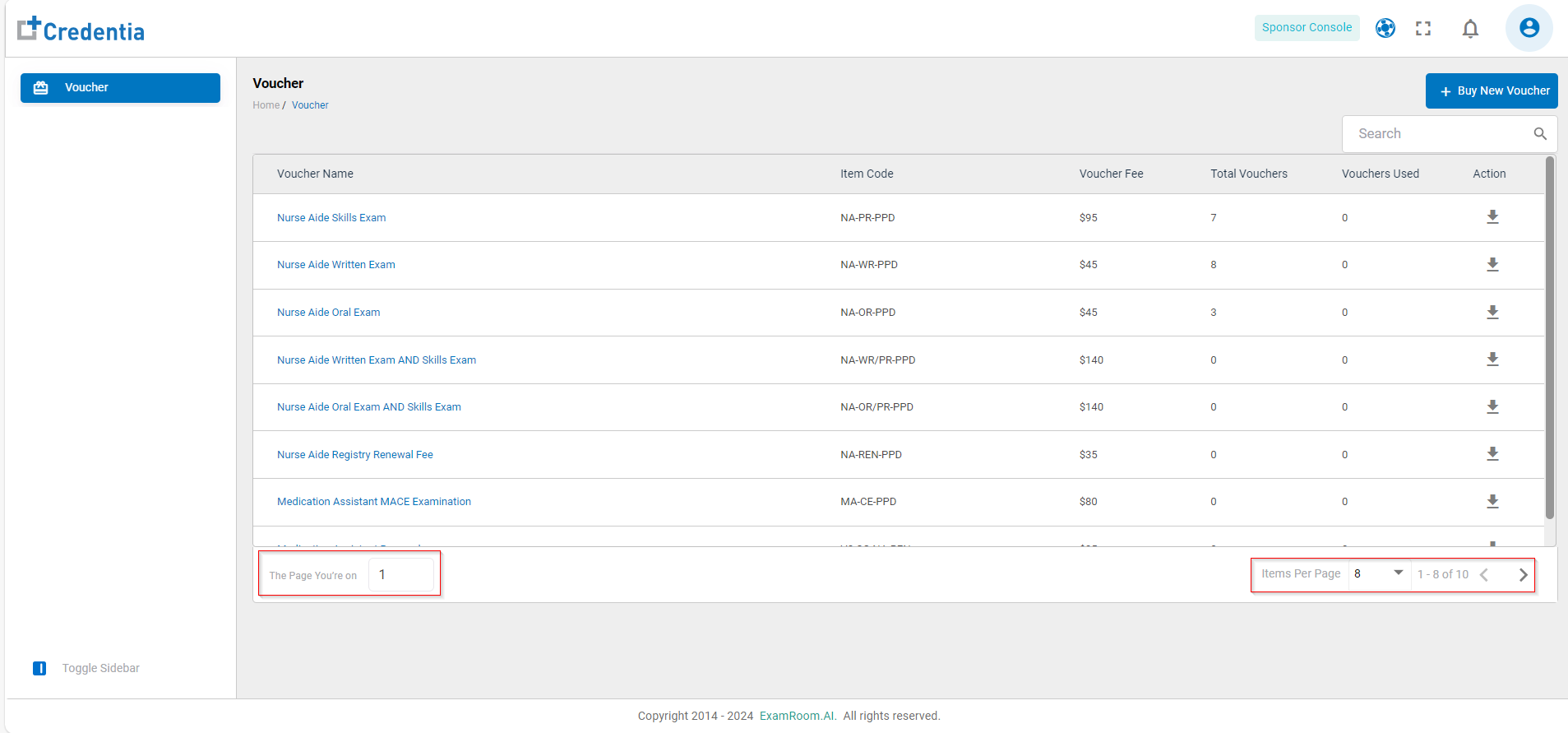Click the $35 voucher fee

click(x=1089, y=455)
